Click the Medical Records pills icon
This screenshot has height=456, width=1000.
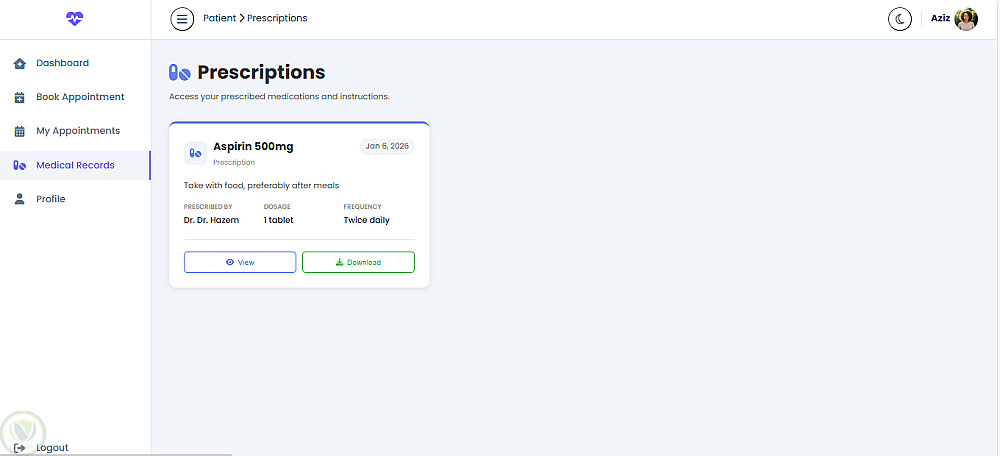tap(20, 166)
